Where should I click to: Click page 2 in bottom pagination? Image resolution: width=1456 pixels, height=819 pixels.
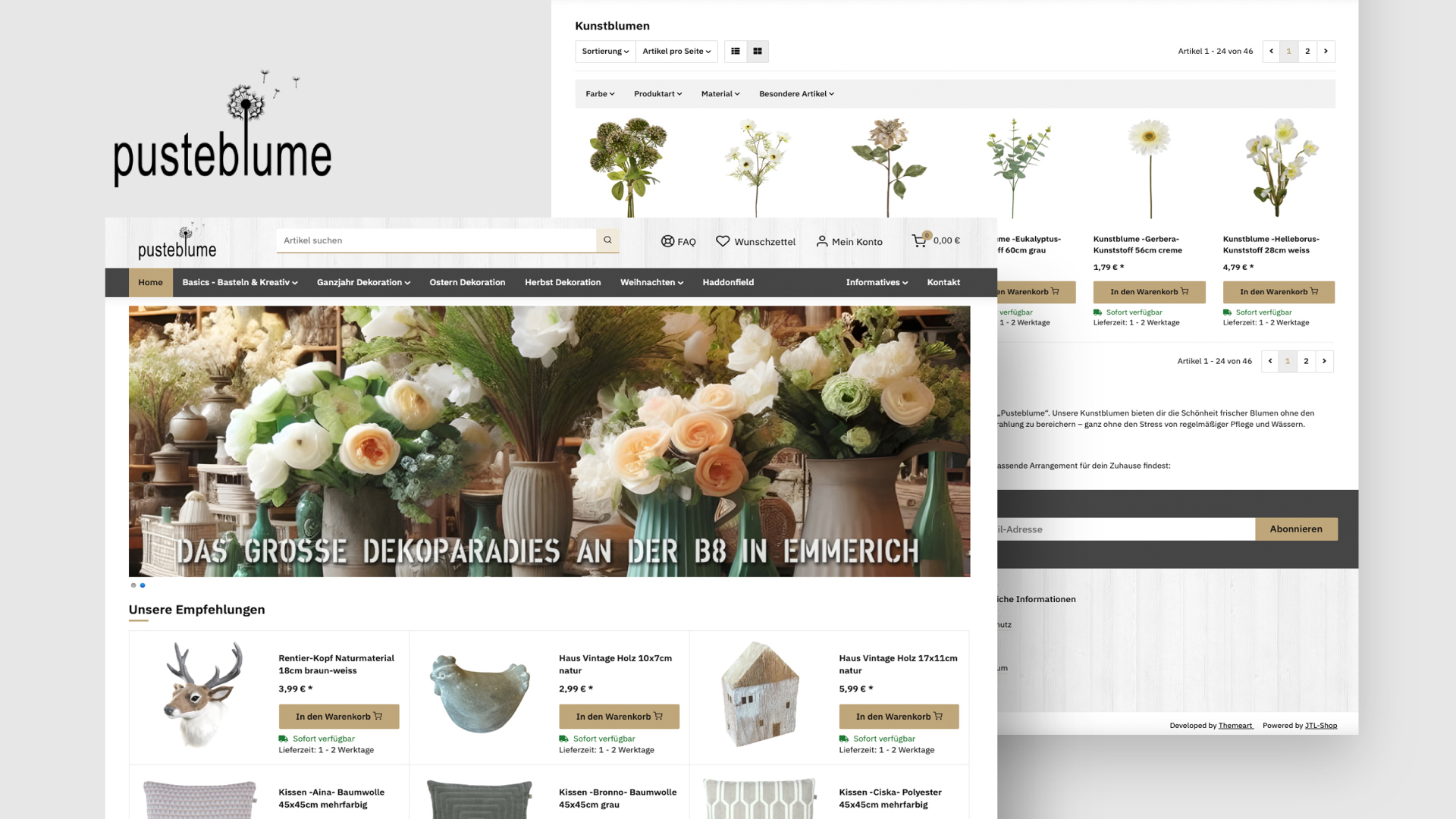tap(1306, 361)
